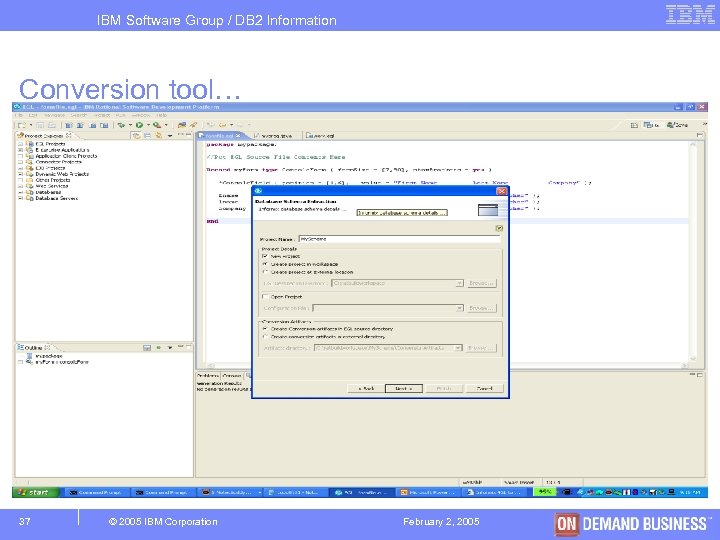Expand the Databases tree node
Image resolution: width=720 pixels, height=540 pixels.
(20, 192)
